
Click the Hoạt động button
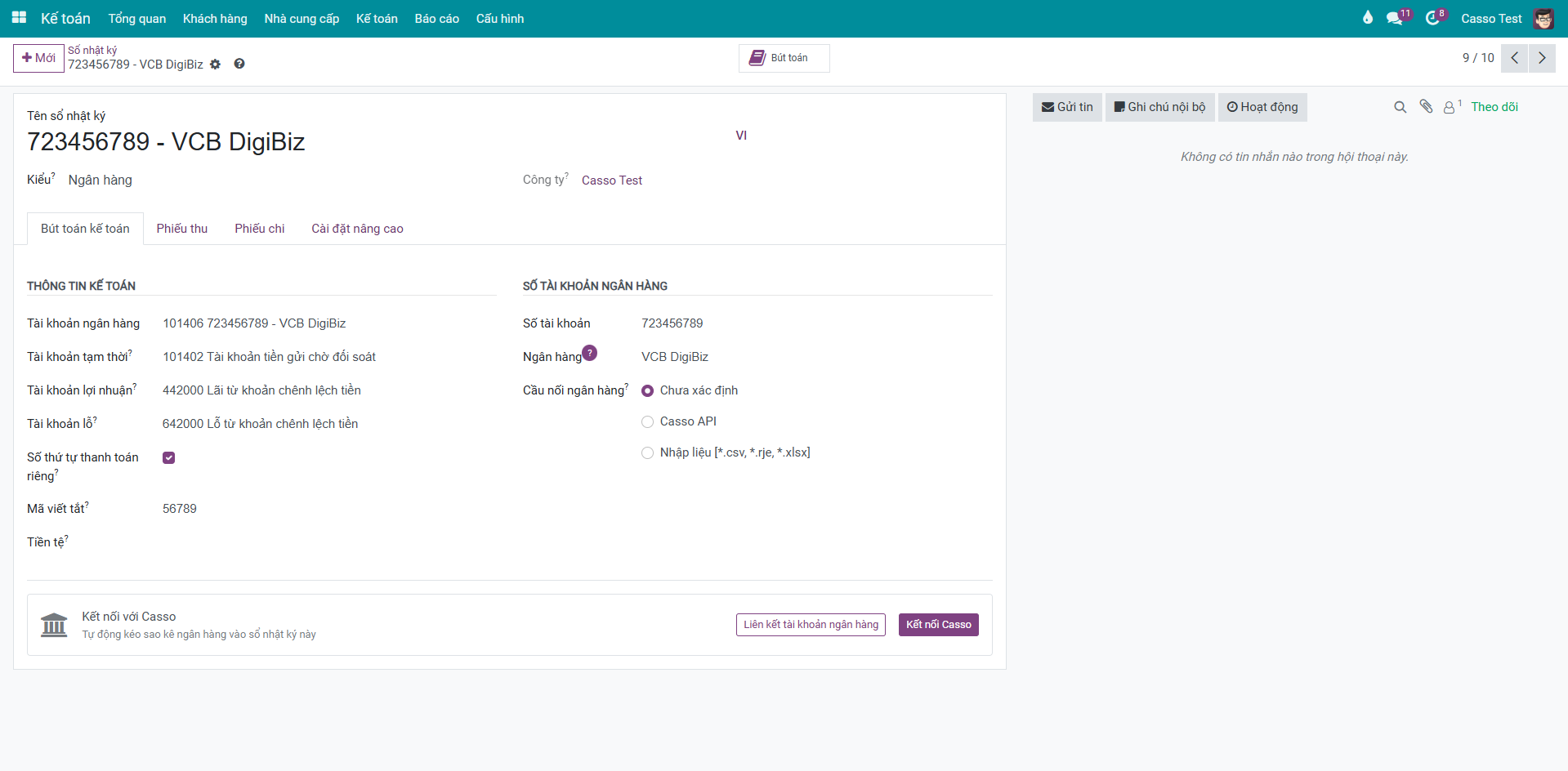pyautogui.click(x=1262, y=107)
